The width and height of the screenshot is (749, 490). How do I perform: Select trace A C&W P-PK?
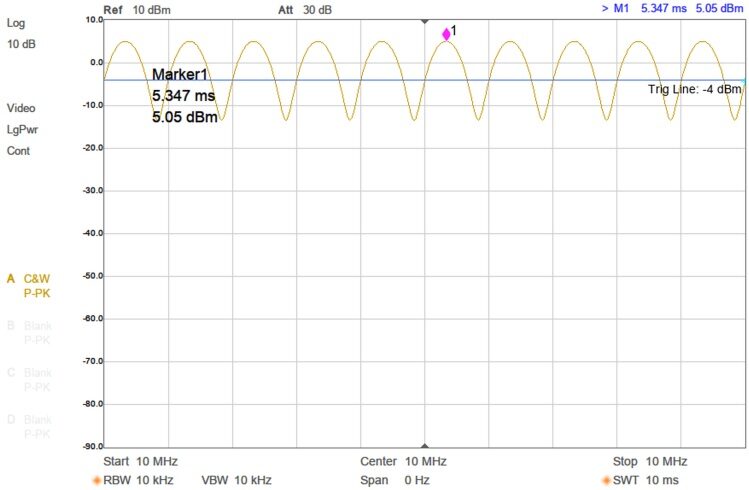coord(29,286)
